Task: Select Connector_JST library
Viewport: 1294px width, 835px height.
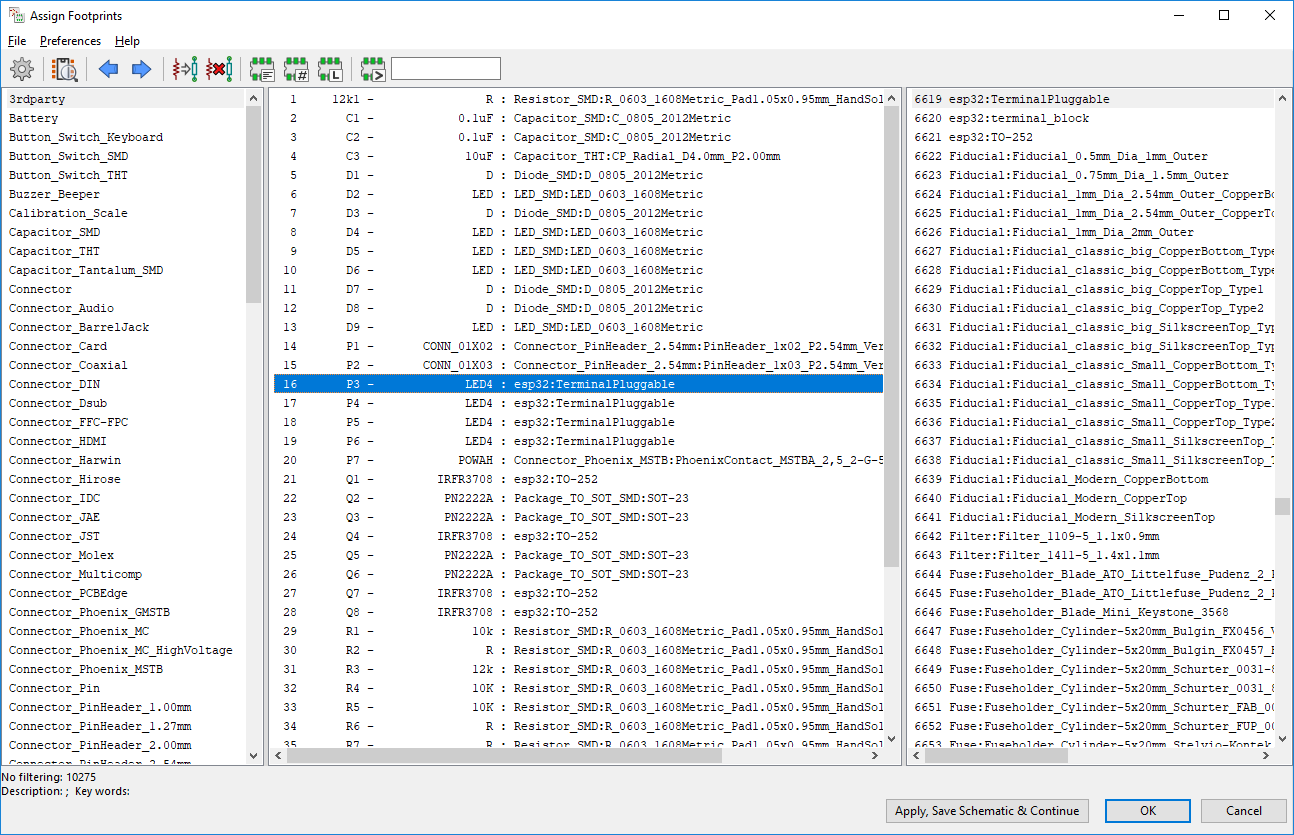Action: pos(125,536)
